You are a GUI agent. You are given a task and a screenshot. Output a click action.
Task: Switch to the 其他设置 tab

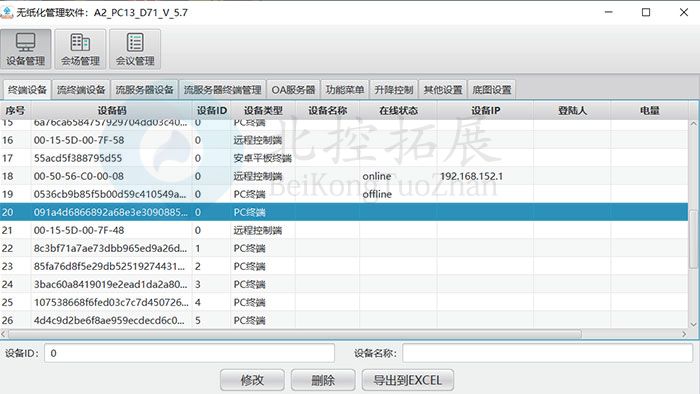[443, 90]
